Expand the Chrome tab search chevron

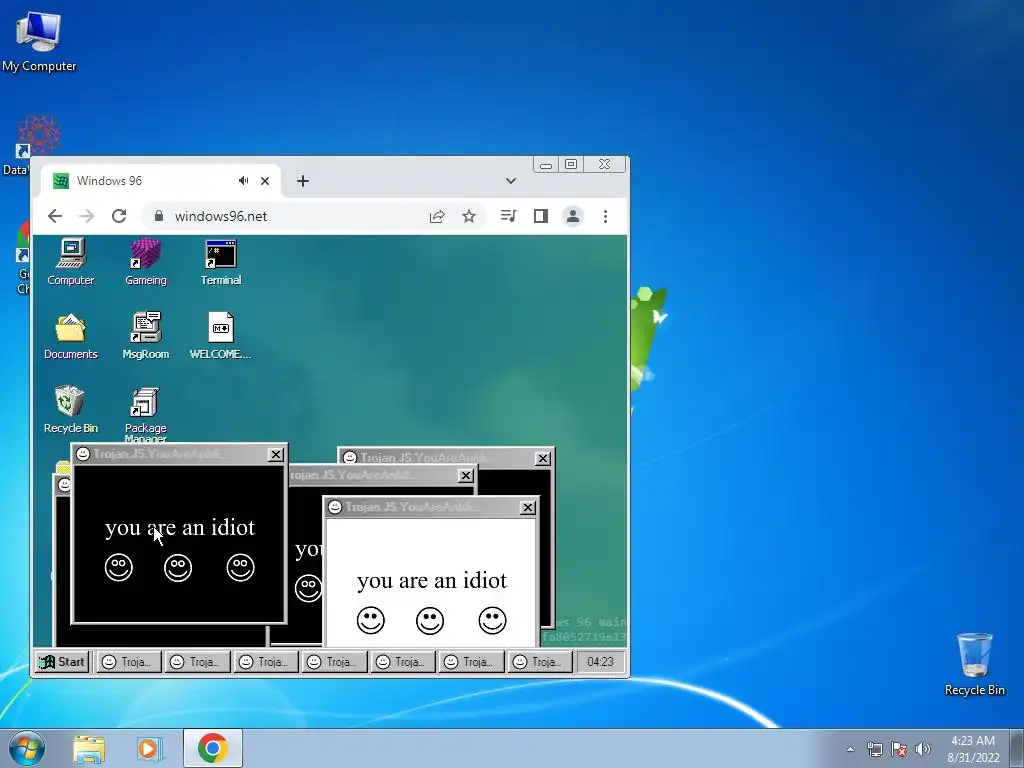click(511, 181)
